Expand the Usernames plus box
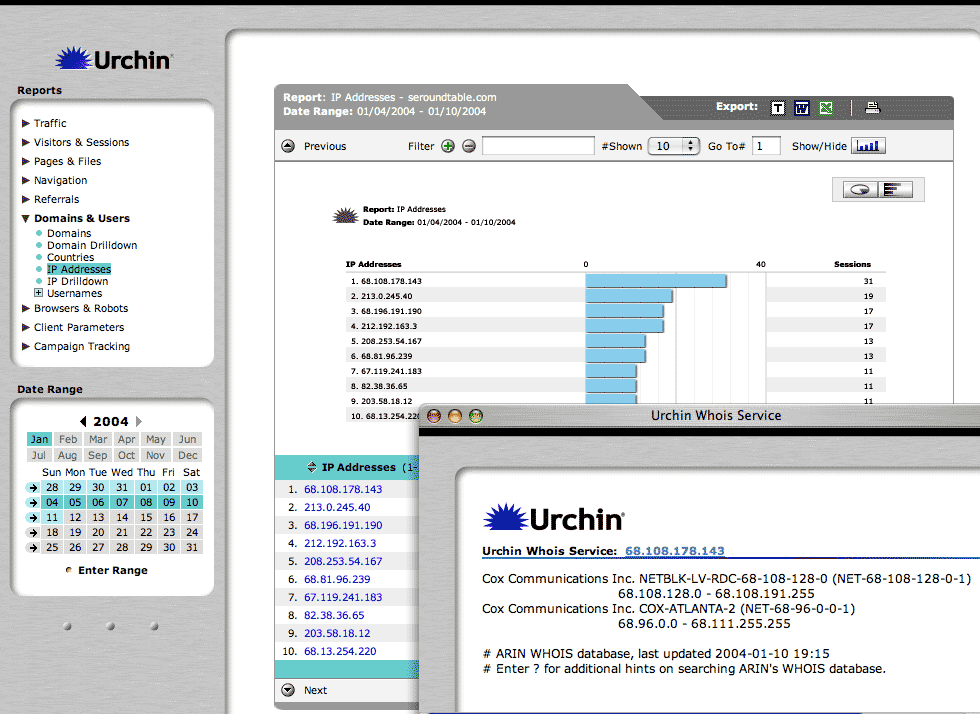Viewport: 980px width, 714px height. click(38, 293)
